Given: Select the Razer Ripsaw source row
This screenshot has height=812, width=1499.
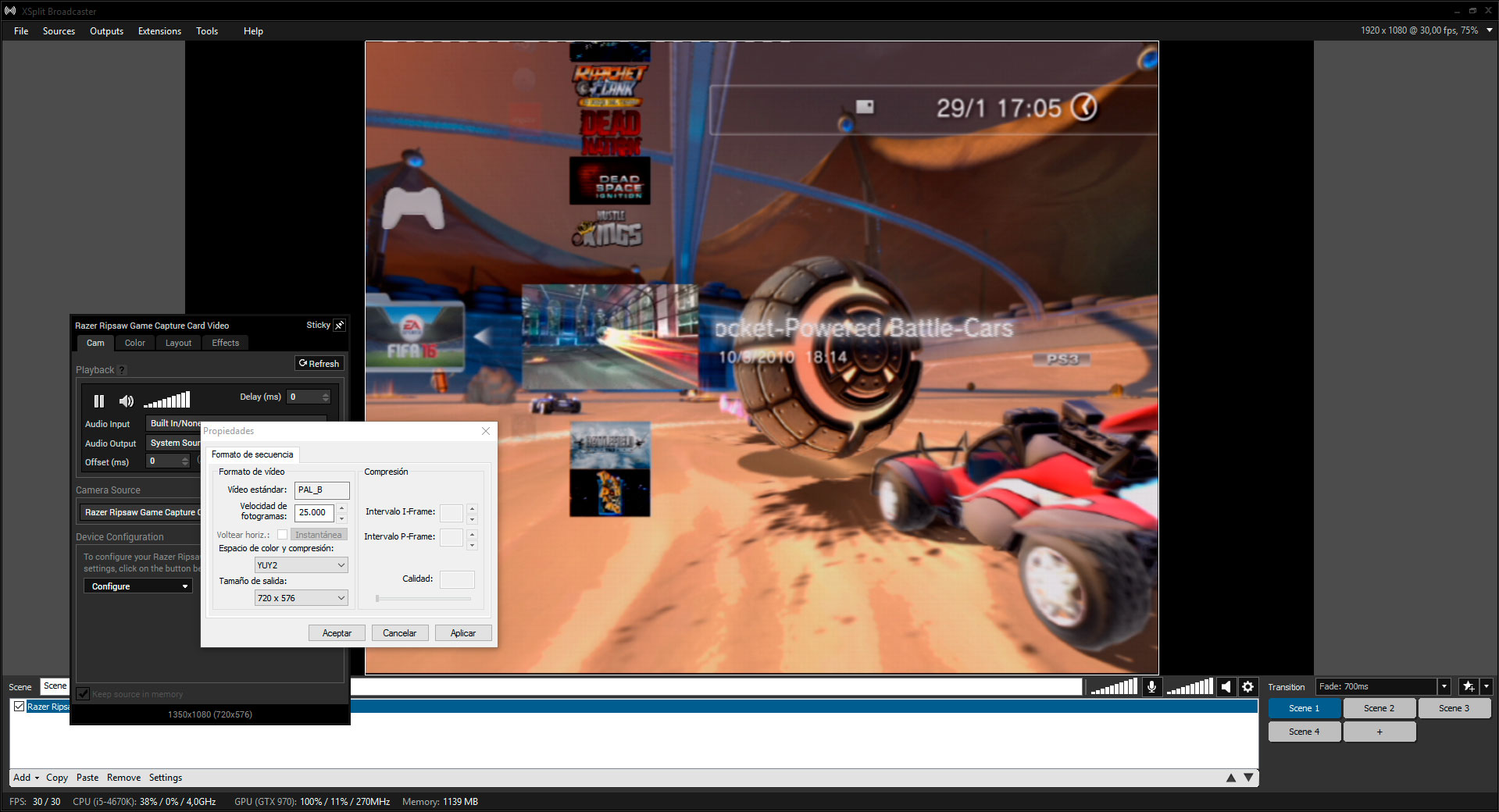Looking at the screenshot, I should coord(633,707).
